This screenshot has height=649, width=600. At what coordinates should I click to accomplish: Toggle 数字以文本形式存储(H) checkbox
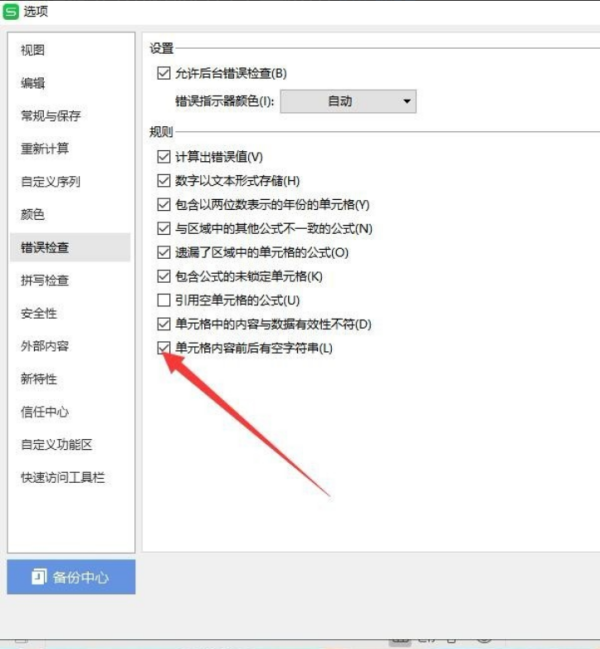coord(164,181)
